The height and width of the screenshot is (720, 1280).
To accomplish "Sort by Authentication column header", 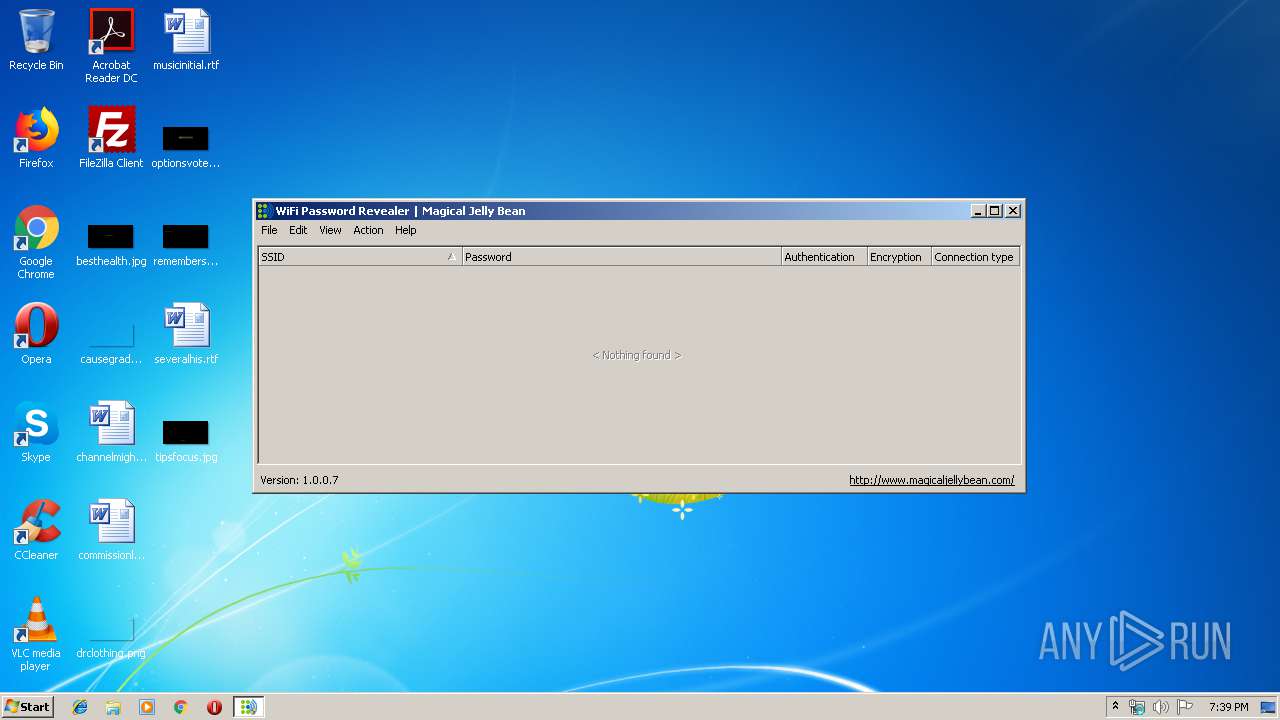I will 824,257.
